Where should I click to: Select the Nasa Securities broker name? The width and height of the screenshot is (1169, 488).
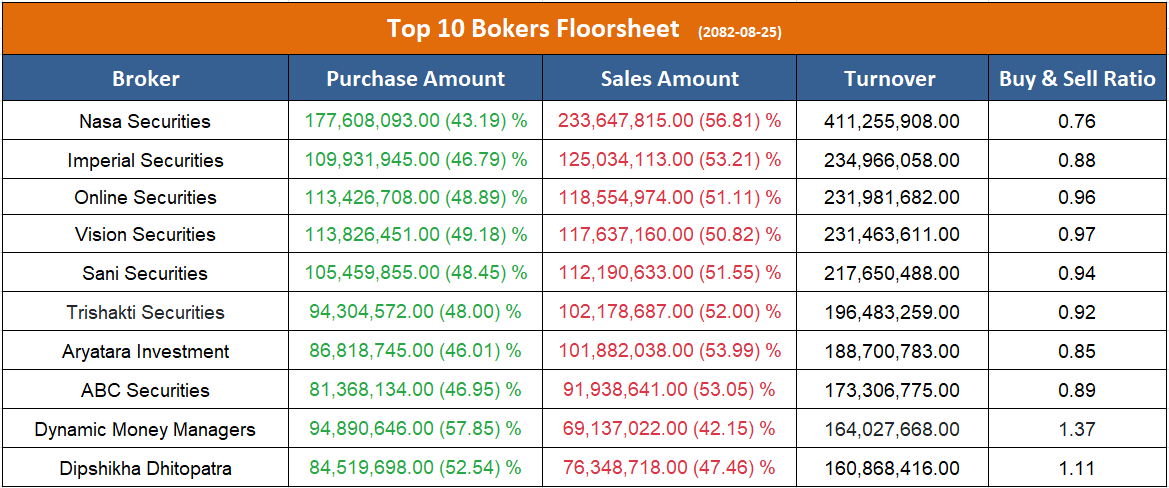click(145, 122)
